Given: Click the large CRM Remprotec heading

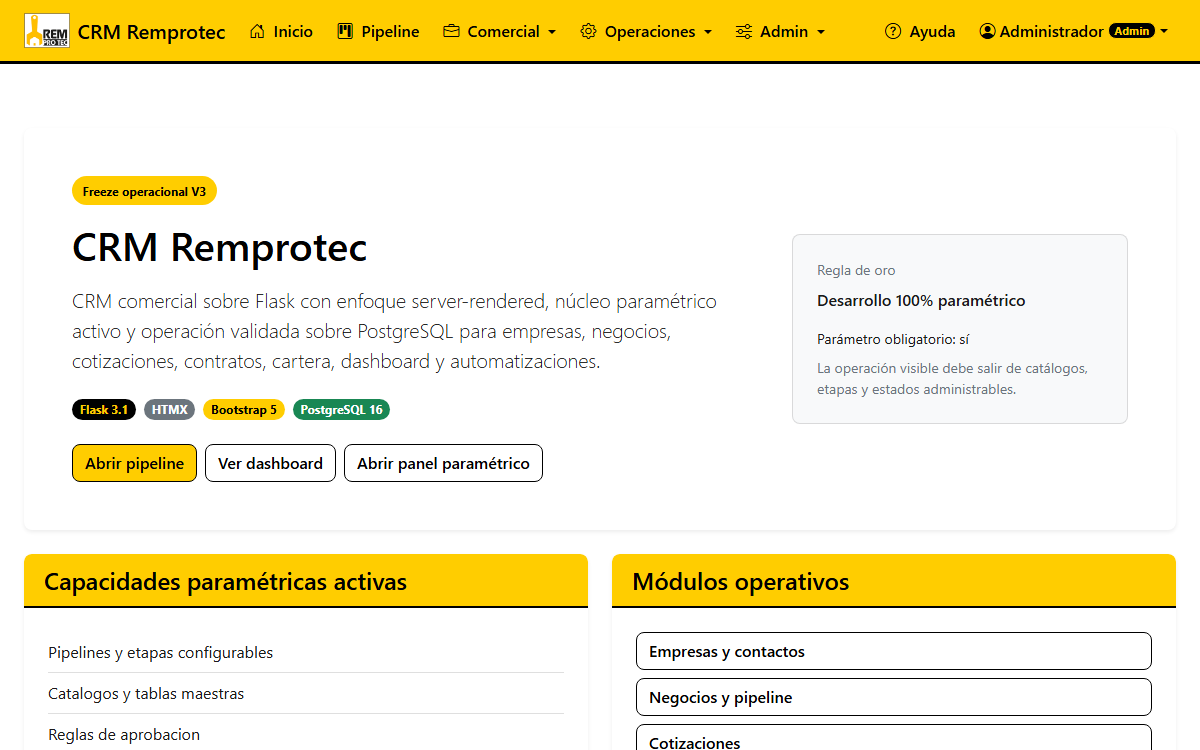Looking at the screenshot, I should (220, 247).
